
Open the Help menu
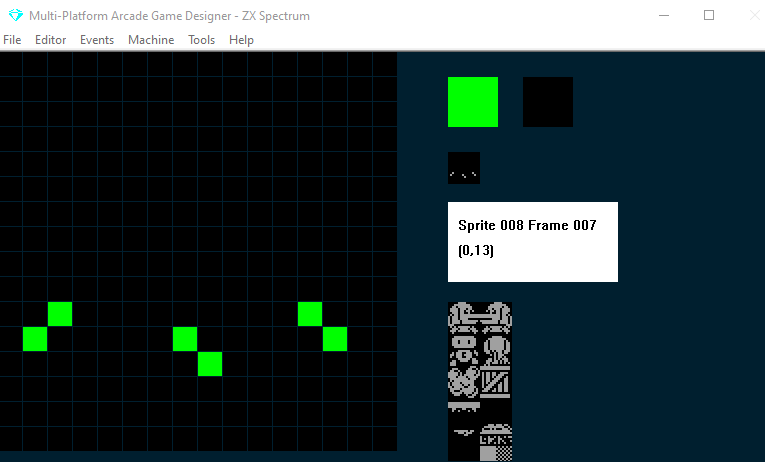tap(242, 40)
